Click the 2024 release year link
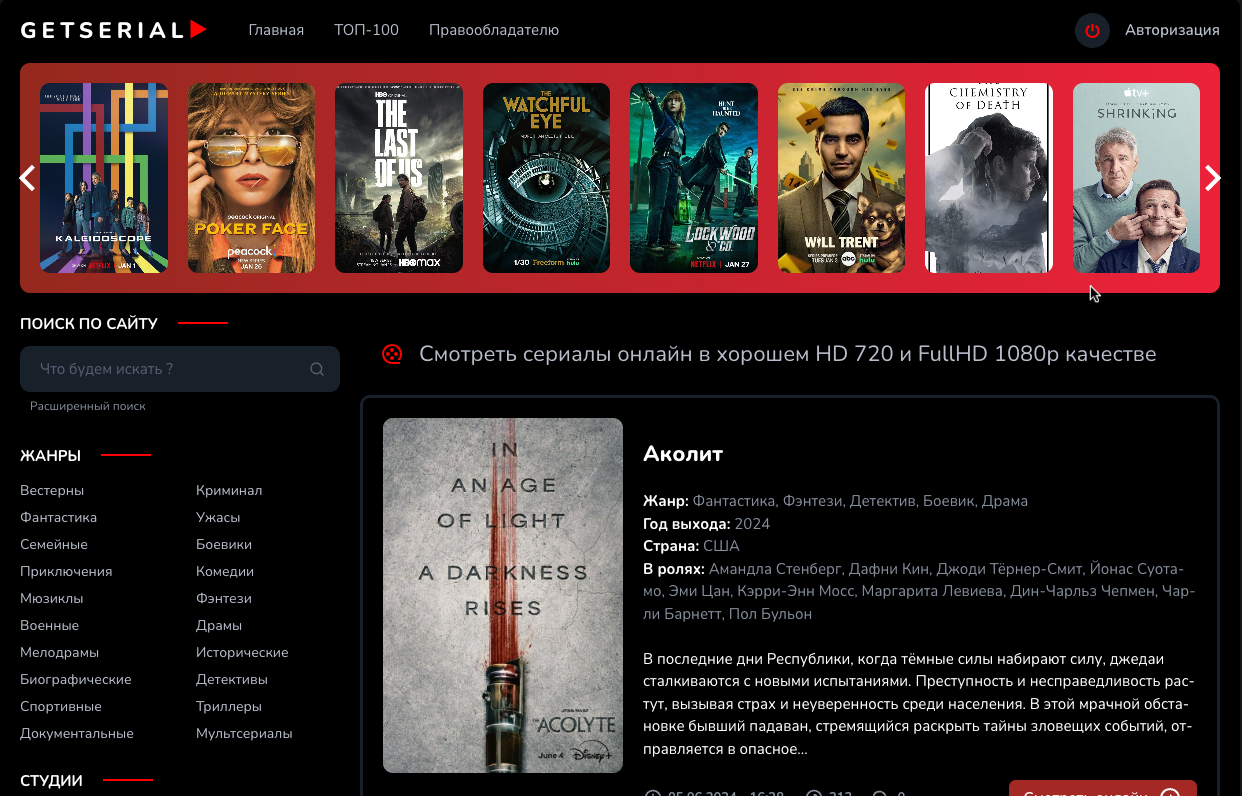The width and height of the screenshot is (1242, 796). [752, 523]
